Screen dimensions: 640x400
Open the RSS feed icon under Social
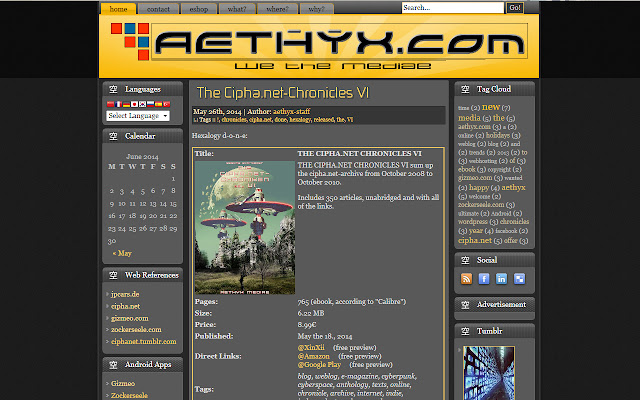(467, 278)
